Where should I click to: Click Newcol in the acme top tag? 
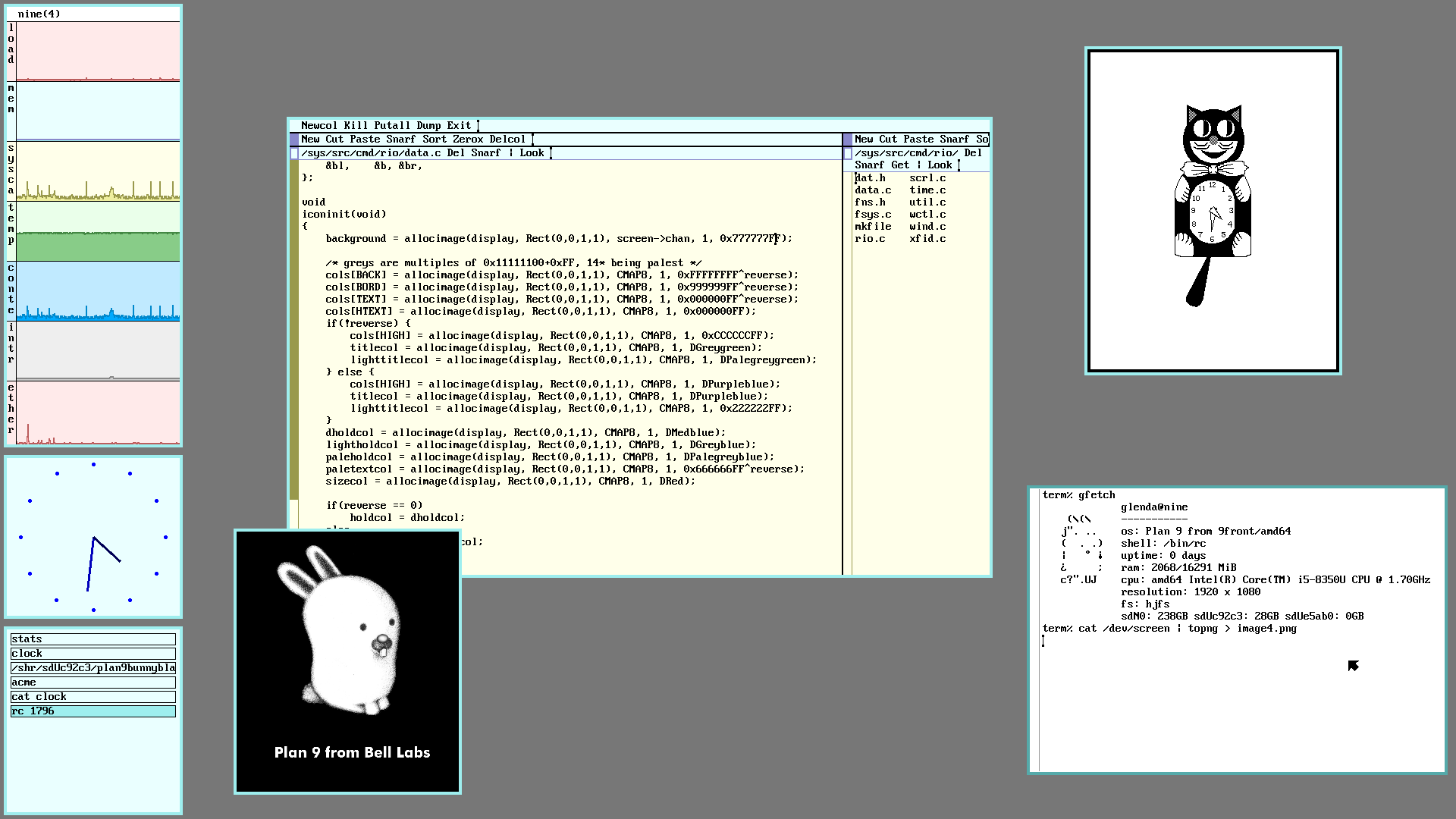pos(318,126)
